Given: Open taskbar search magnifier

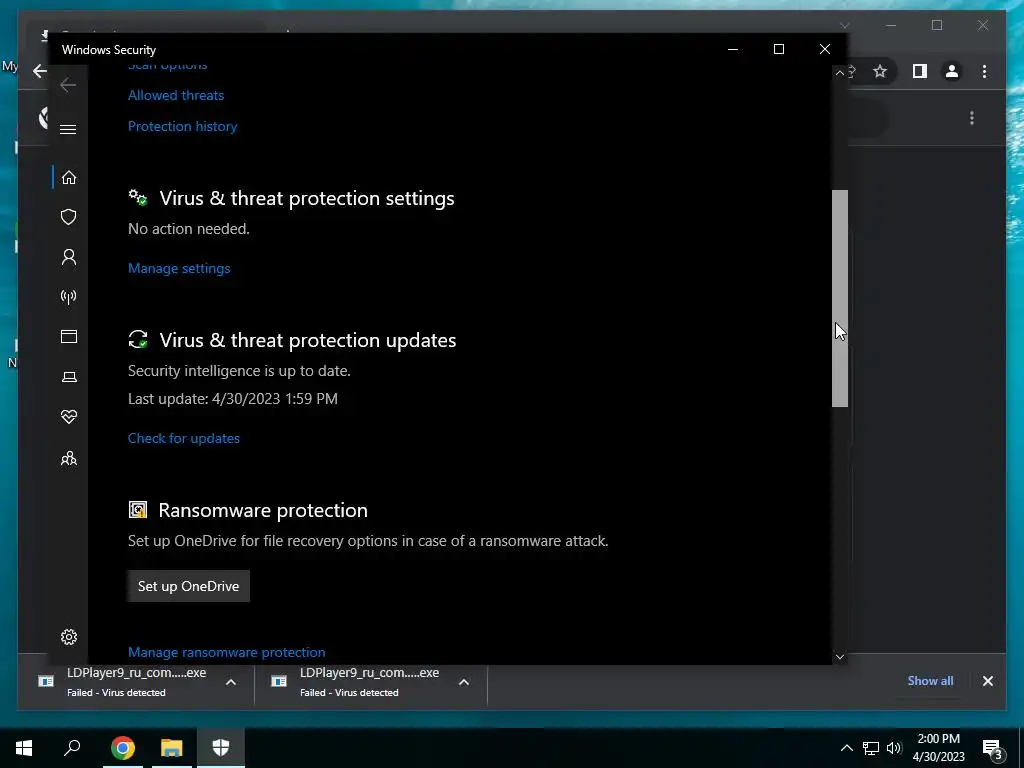Looking at the screenshot, I should point(72,748).
